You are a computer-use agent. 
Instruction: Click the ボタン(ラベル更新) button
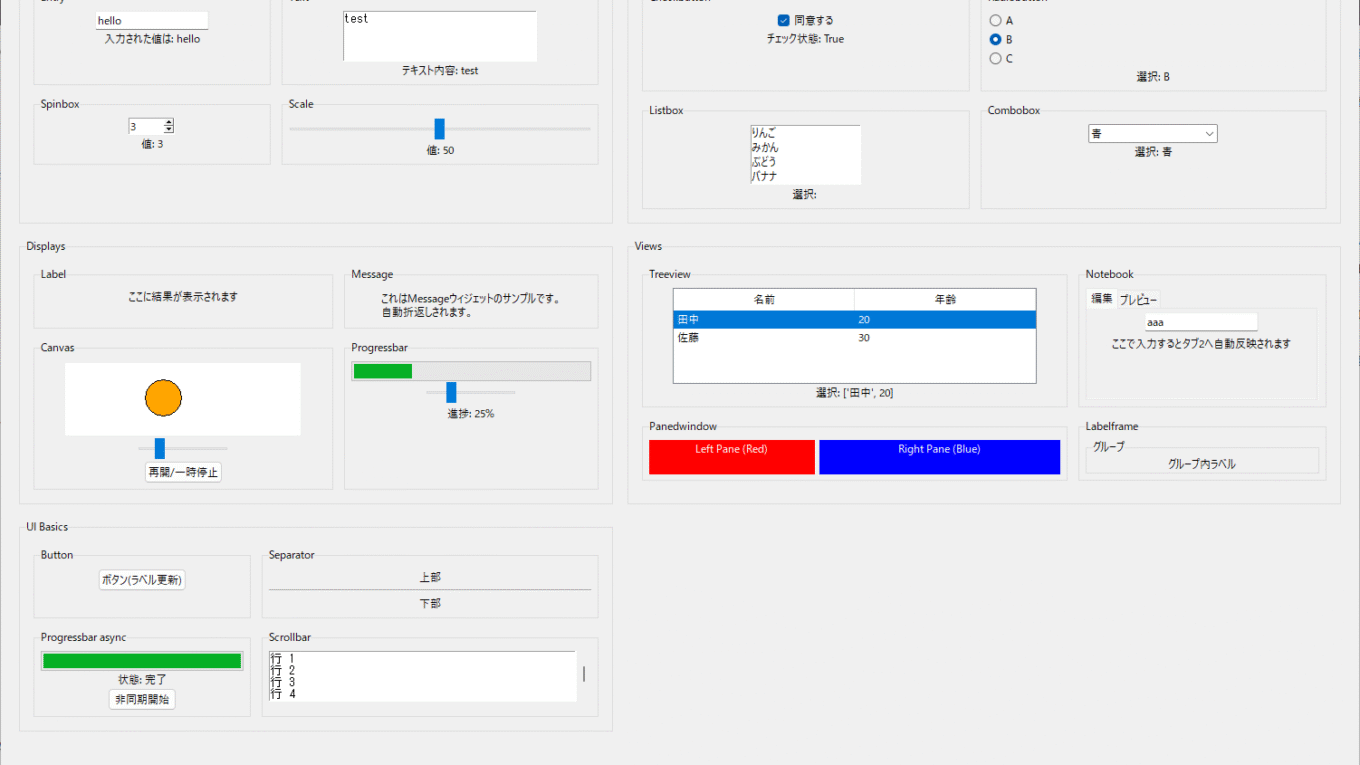(142, 580)
